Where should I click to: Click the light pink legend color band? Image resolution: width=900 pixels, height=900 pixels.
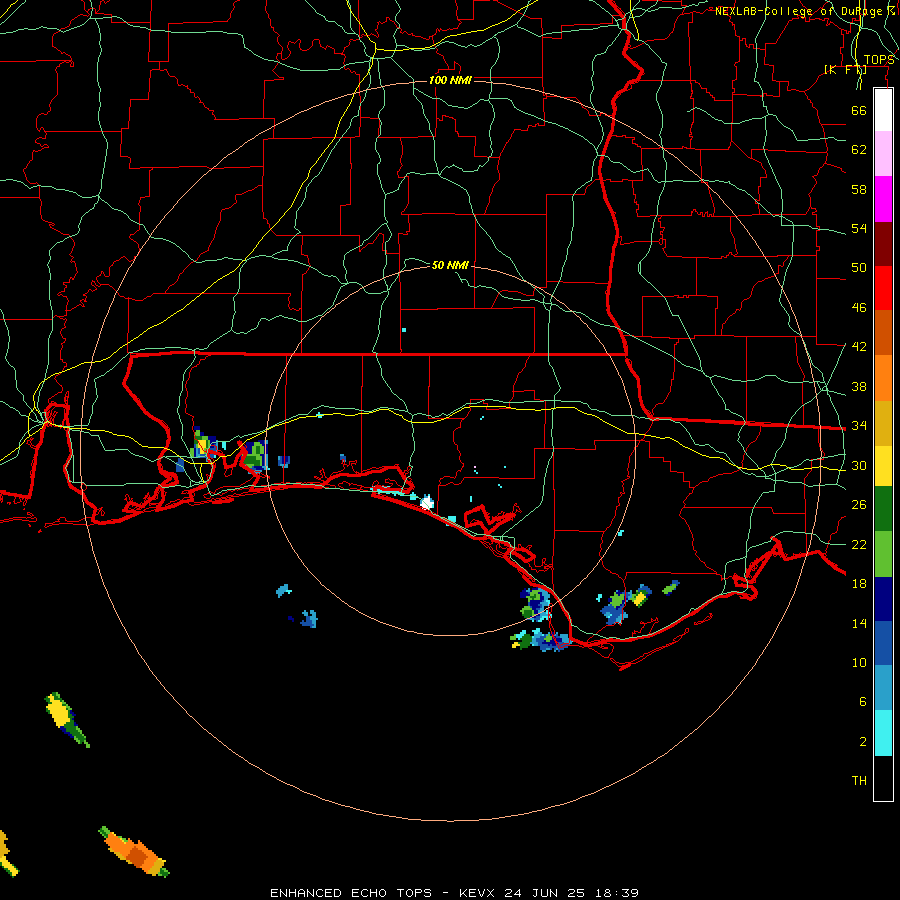(x=883, y=154)
